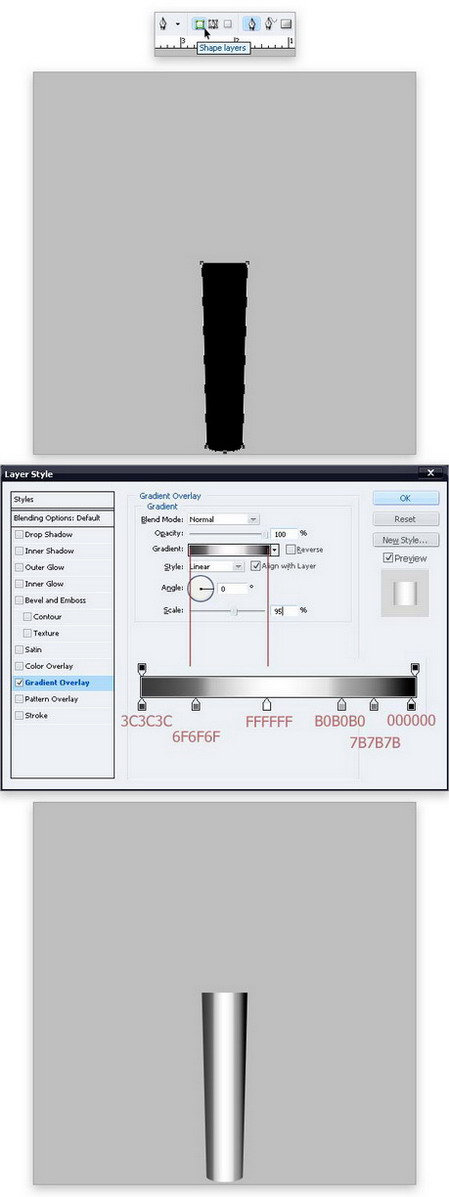Choose the Freeform Pen tool icon

(x=270, y=24)
